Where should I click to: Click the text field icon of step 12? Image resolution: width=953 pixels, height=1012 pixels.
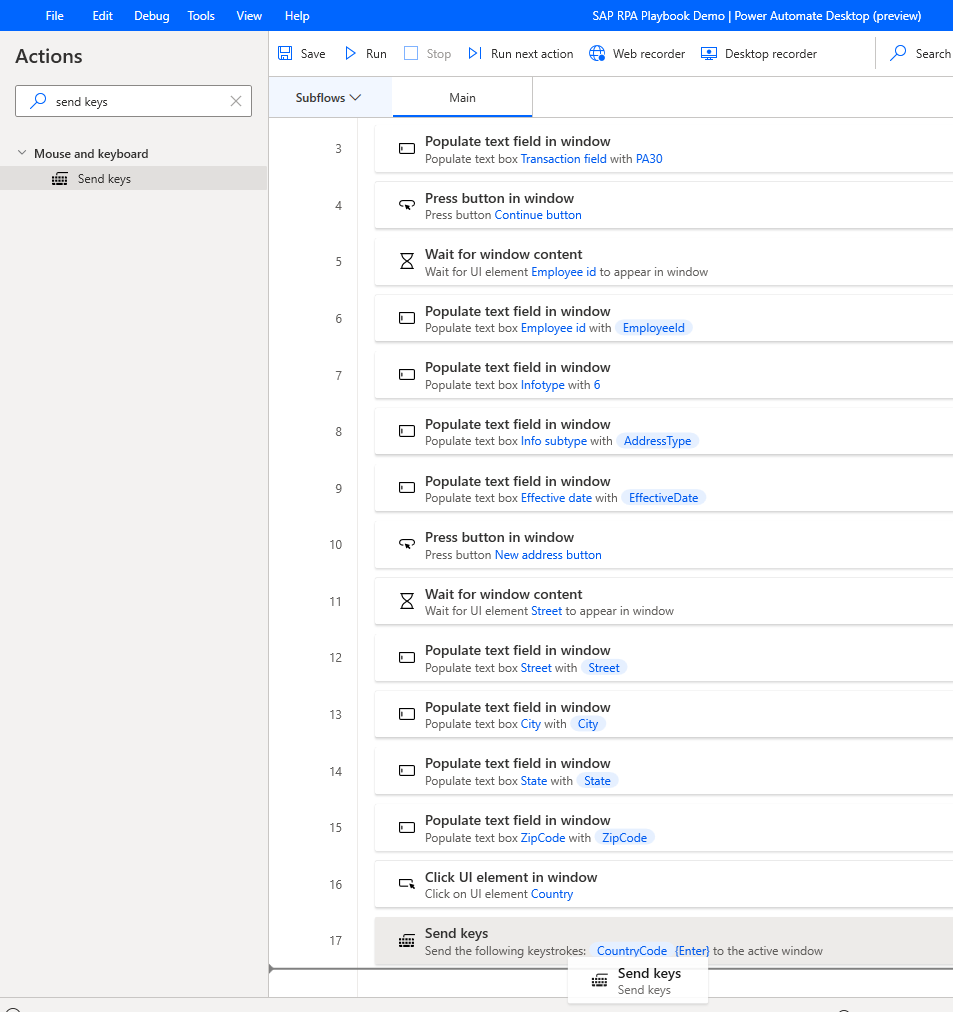[x=407, y=658]
